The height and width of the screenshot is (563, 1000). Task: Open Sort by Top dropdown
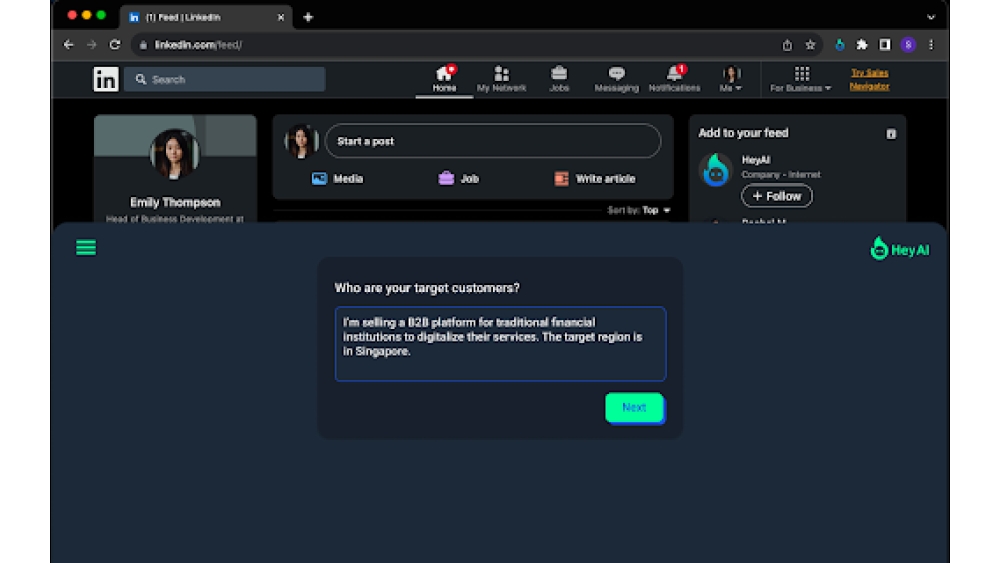coord(639,210)
